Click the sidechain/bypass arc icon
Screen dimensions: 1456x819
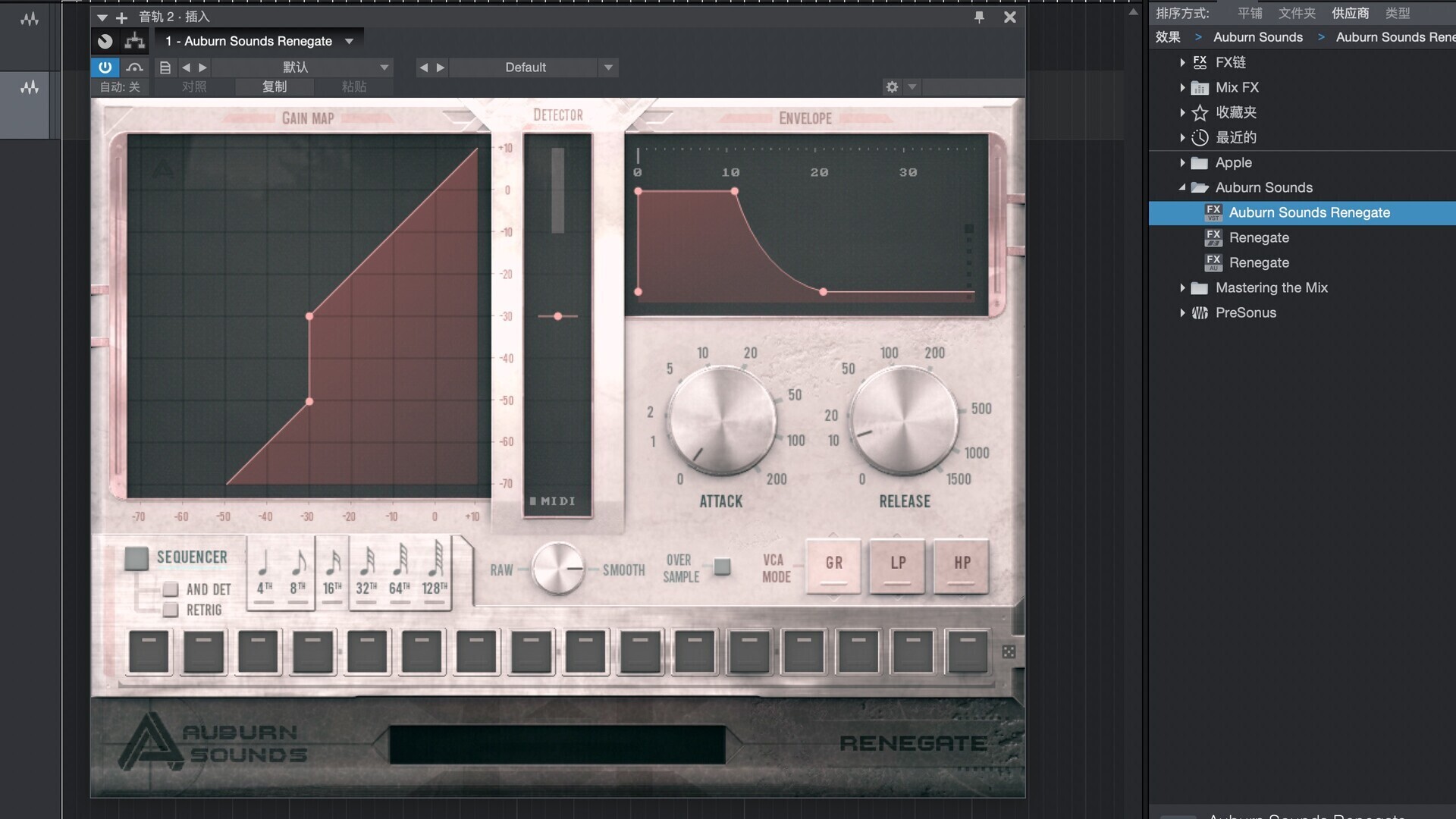pos(135,67)
